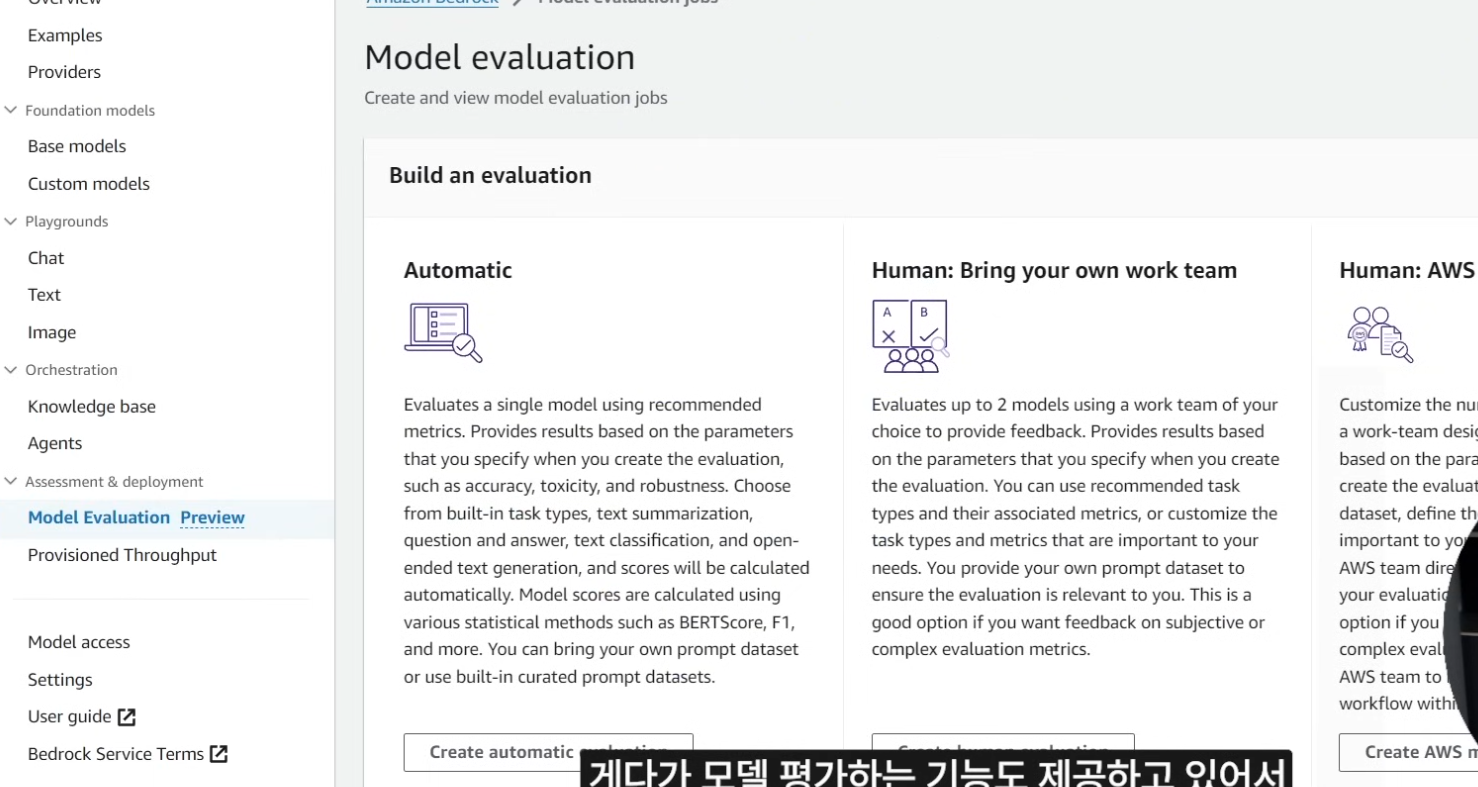Viewport: 1478px width, 787px height.
Task: Select Model Evaluation in the sidebar
Action: 99,517
